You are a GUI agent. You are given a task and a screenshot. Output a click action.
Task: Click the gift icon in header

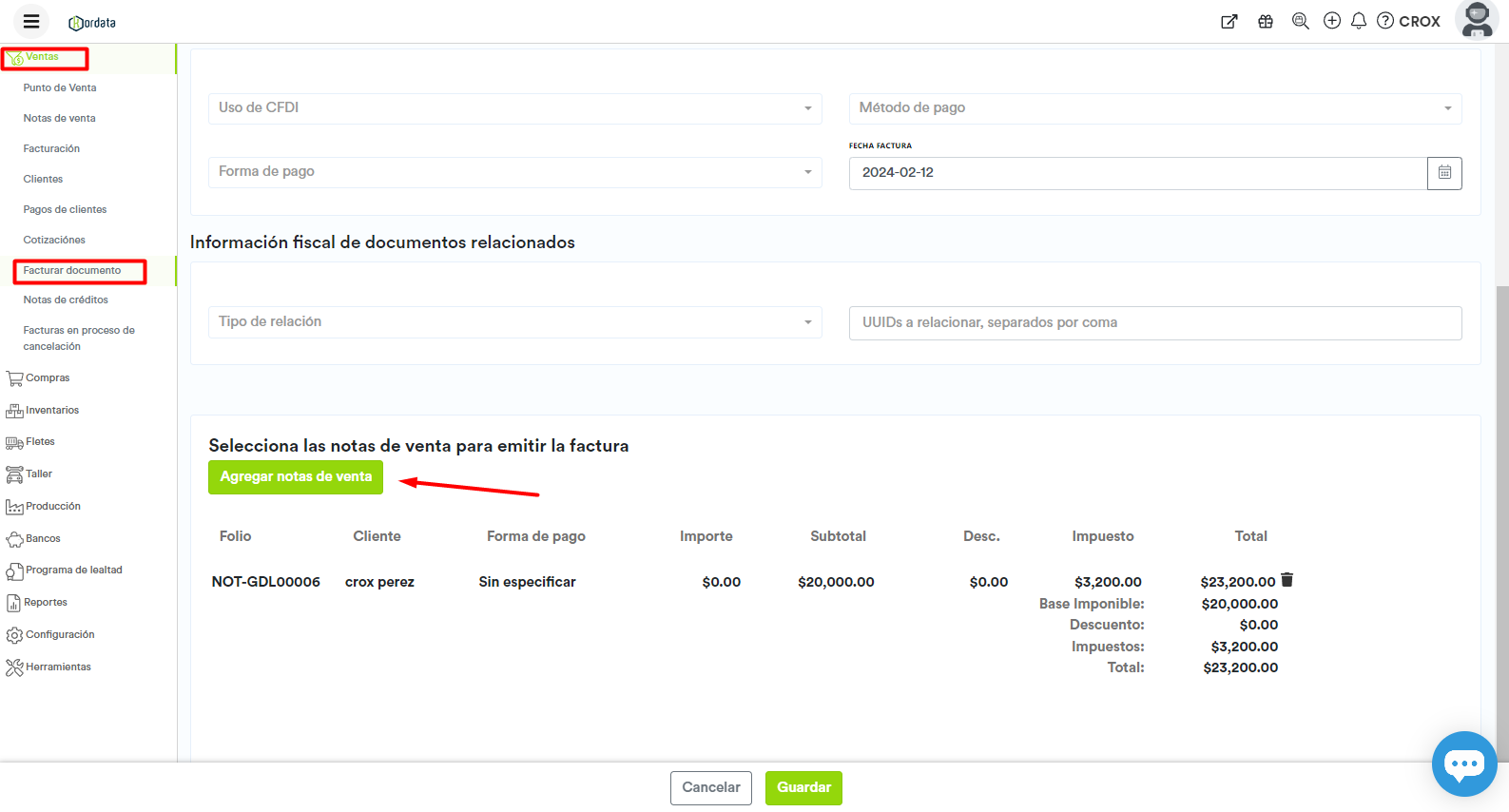click(1265, 21)
